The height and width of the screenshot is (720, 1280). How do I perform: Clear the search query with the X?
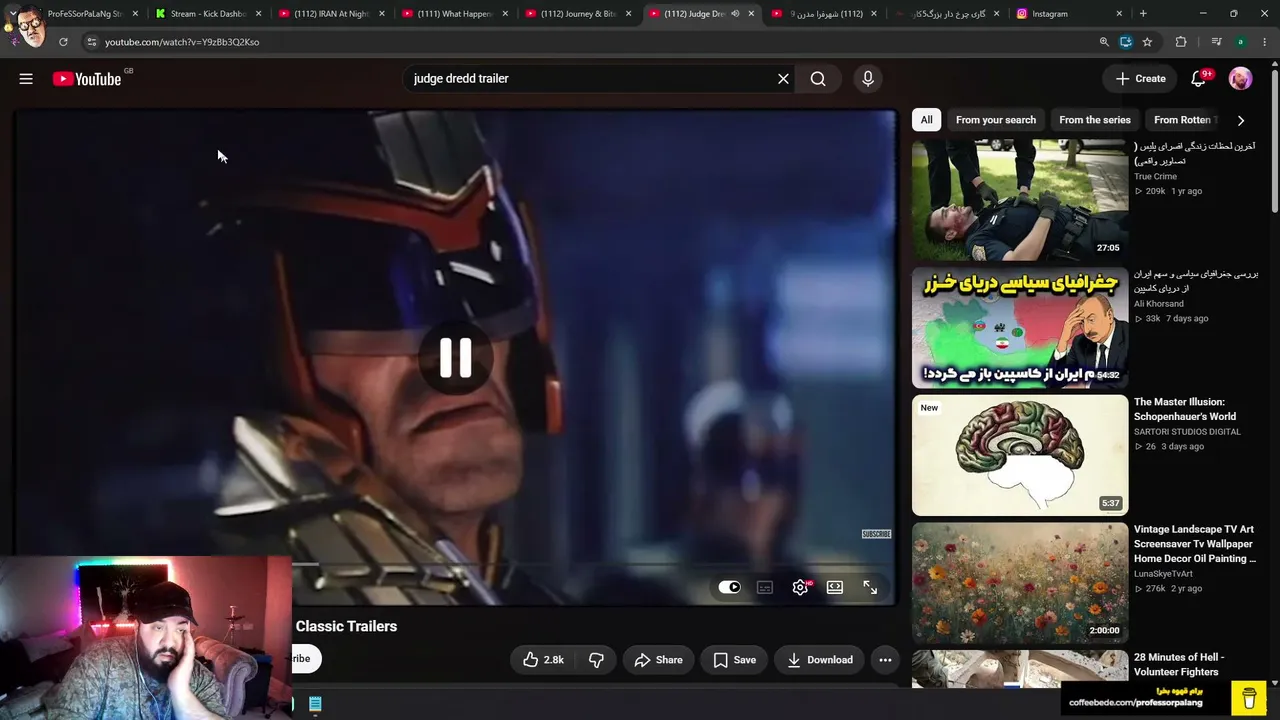(783, 79)
